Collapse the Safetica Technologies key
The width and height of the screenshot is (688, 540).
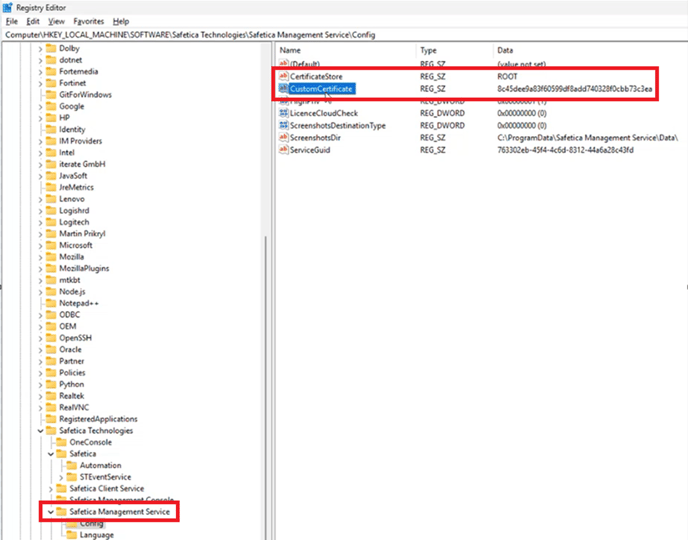coord(40,431)
